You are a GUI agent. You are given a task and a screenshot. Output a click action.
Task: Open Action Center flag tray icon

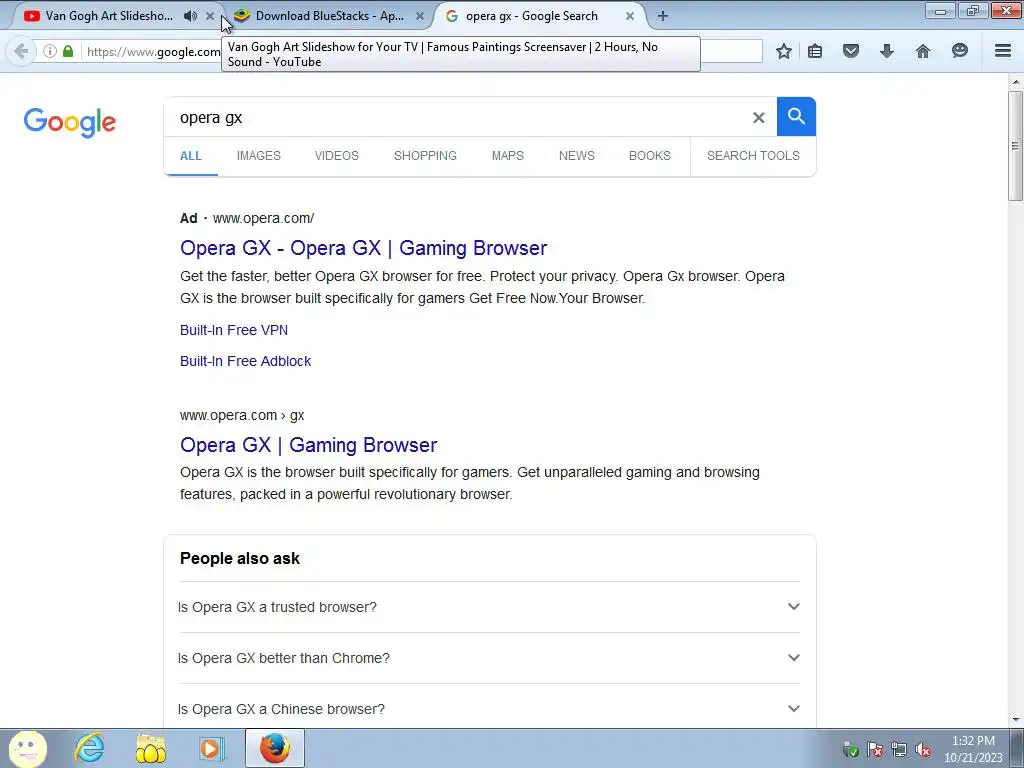click(874, 749)
